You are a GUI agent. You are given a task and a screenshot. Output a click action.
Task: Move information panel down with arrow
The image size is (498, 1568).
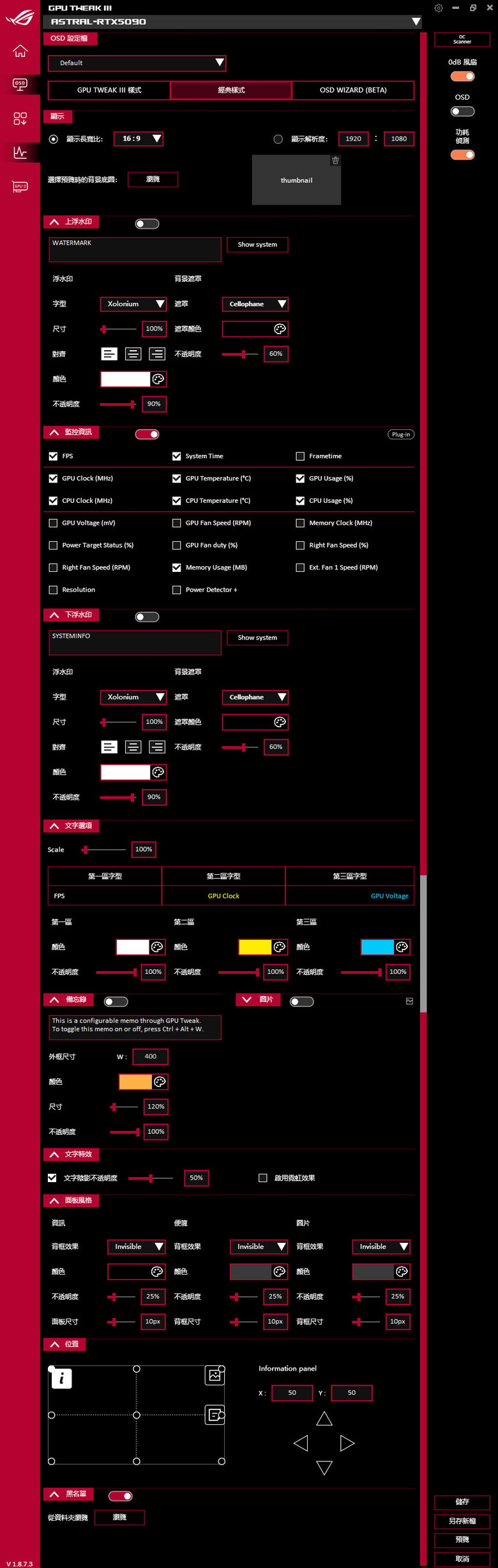coord(324,1468)
